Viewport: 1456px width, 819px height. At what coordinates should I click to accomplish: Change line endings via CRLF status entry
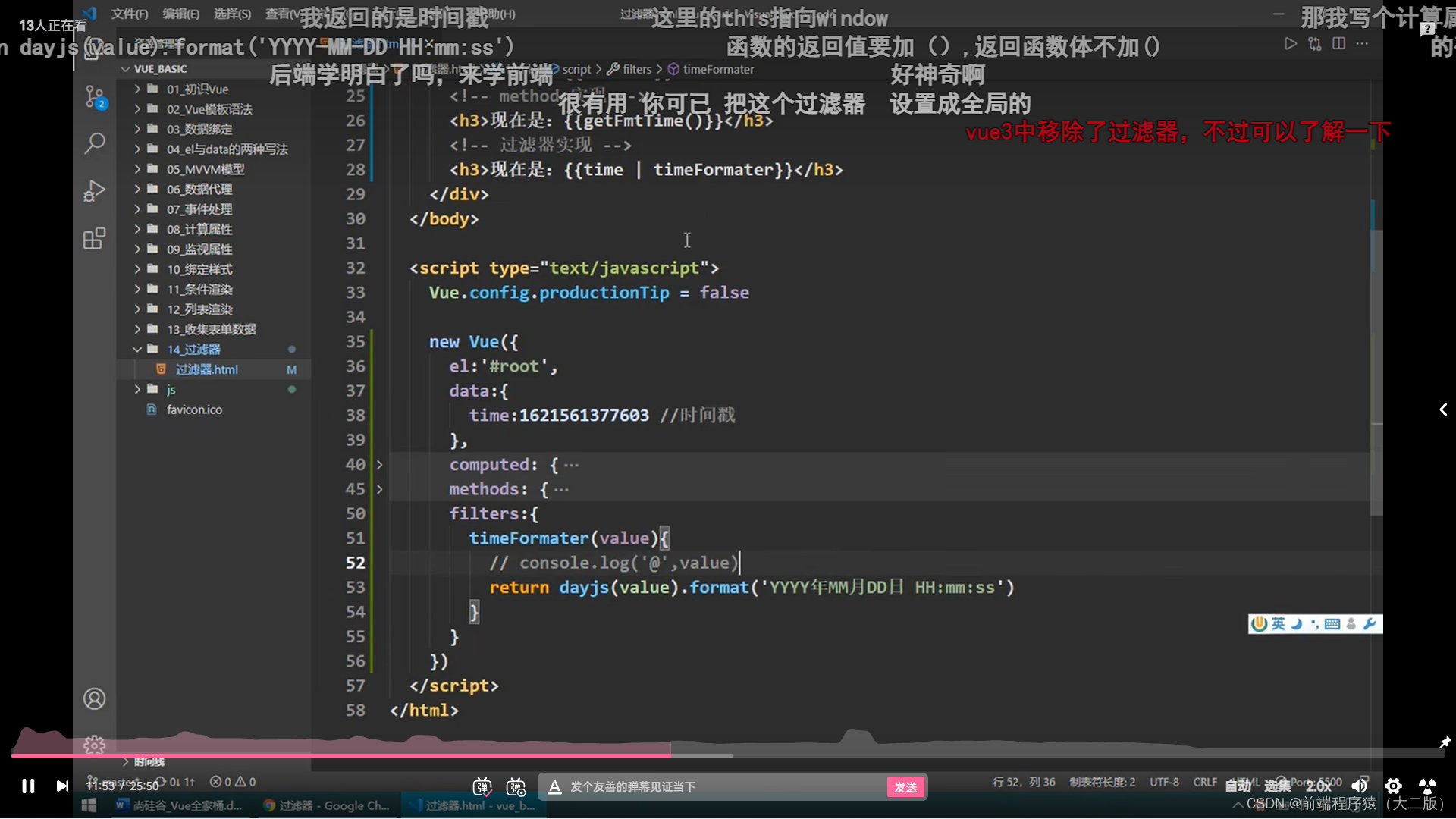click(x=1205, y=782)
